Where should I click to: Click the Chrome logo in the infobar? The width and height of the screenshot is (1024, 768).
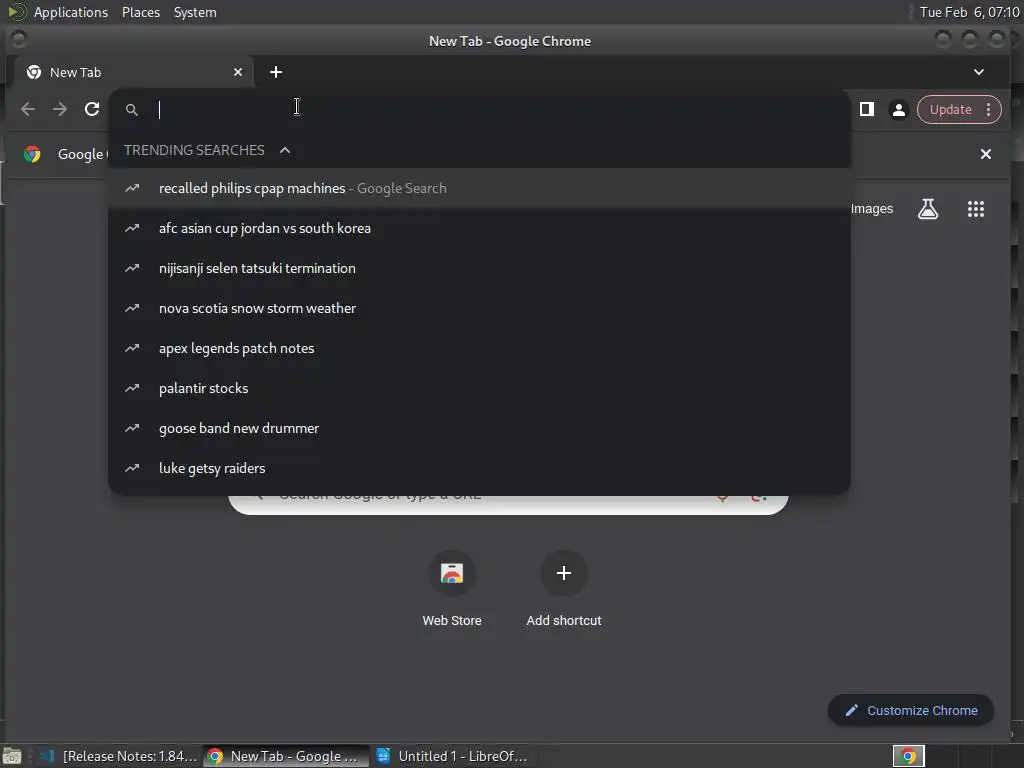[32, 154]
